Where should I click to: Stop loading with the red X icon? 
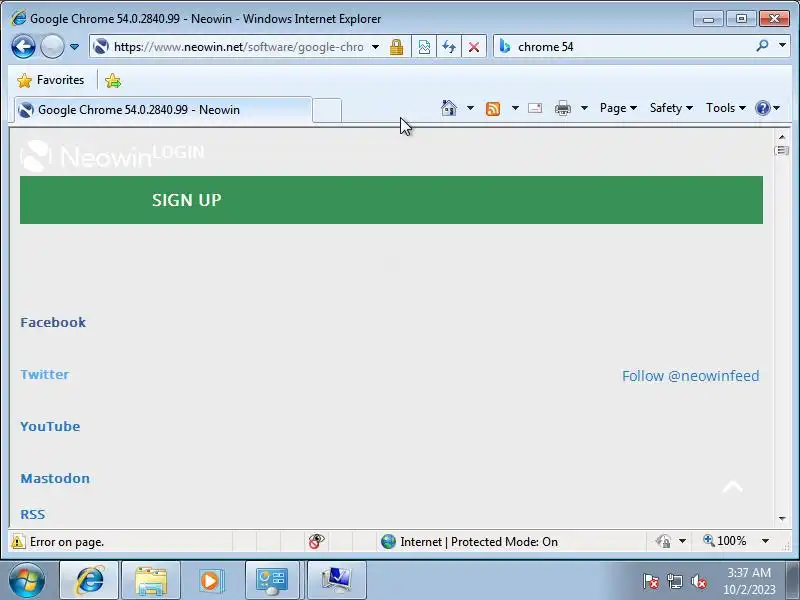tap(473, 47)
